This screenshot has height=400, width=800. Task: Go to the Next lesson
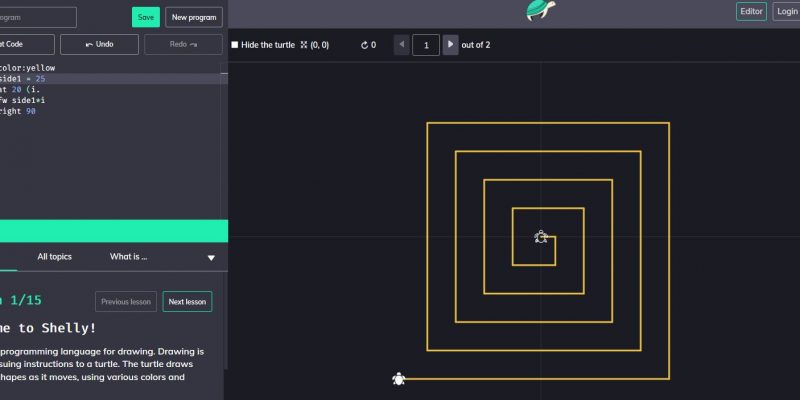187,302
